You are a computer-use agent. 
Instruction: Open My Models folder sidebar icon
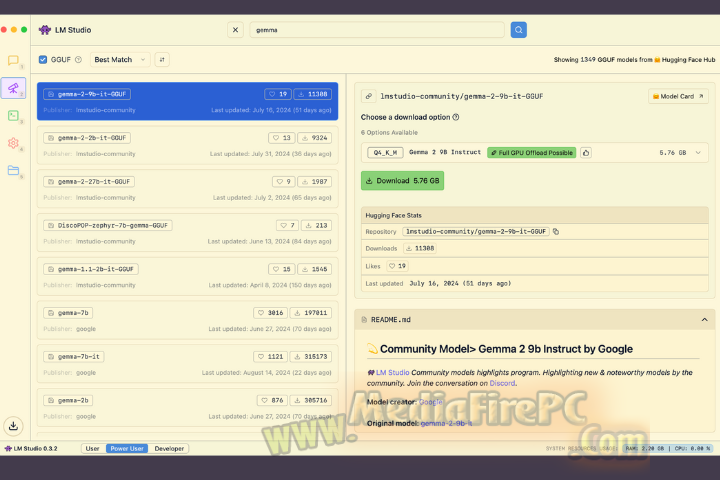(x=13, y=170)
